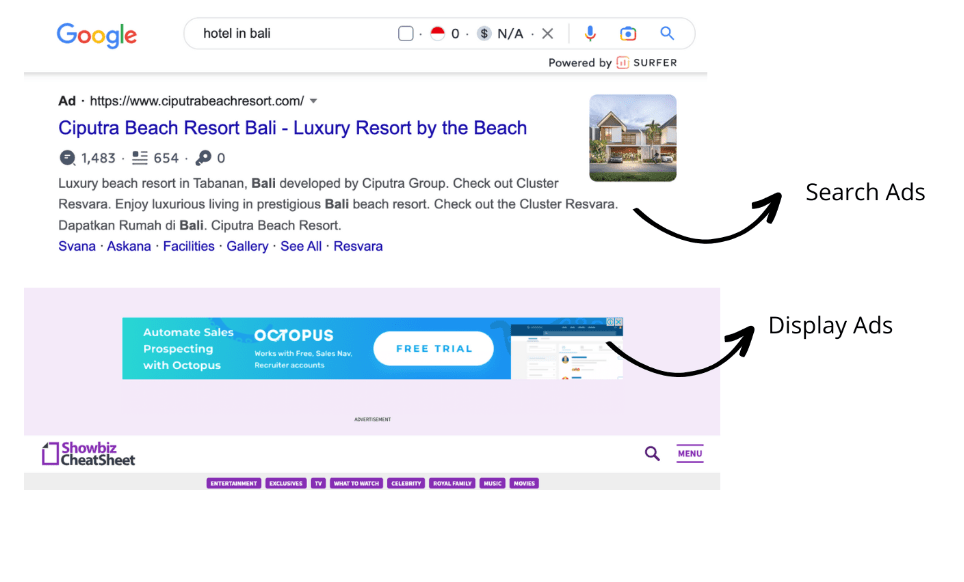Submit search with the blue magnifier icon
Screen dimensions: 964x582
tap(667, 33)
